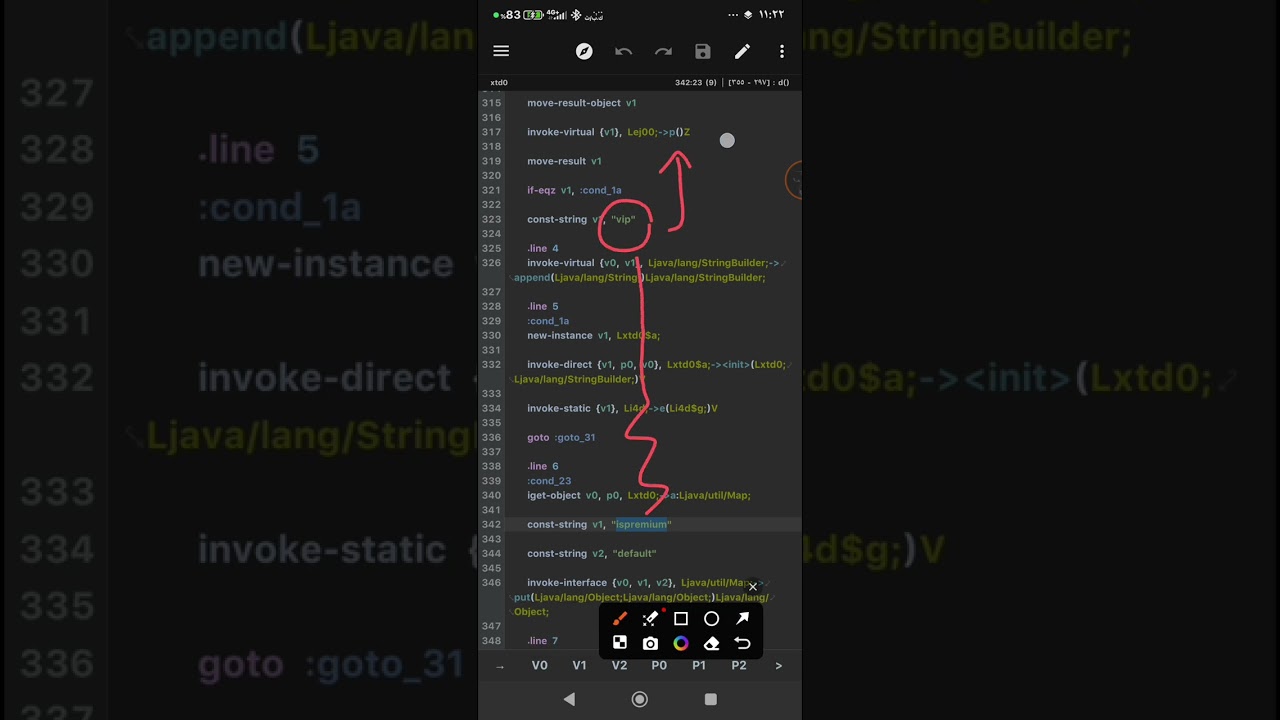Insert V1 from the shortcut bar
The height and width of the screenshot is (720, 1280).
579,665
